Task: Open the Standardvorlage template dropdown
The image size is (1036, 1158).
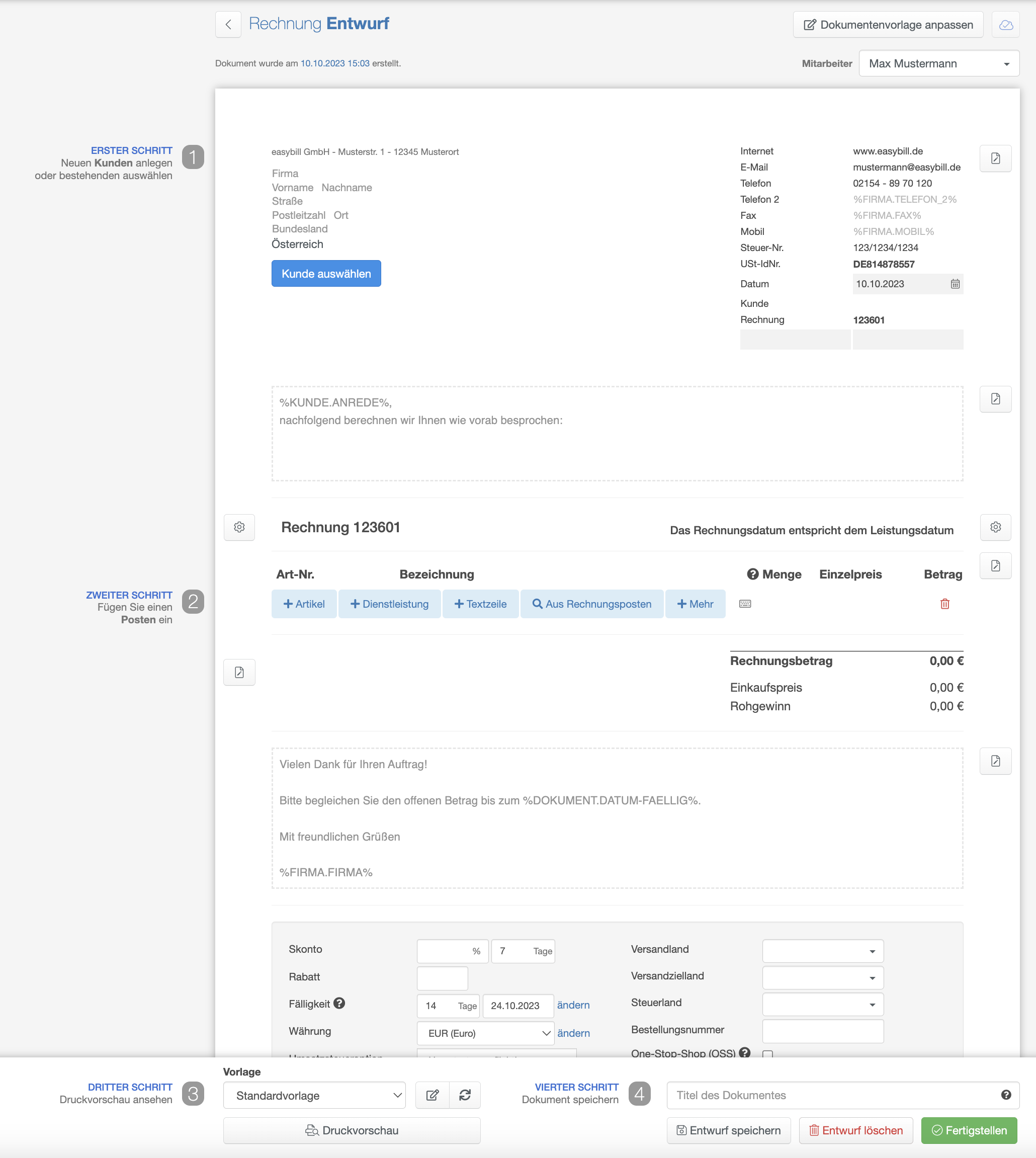Action: (314, 1096)
